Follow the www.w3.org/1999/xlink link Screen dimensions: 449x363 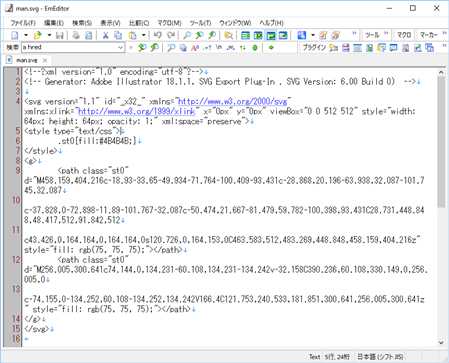pos(137,111)
